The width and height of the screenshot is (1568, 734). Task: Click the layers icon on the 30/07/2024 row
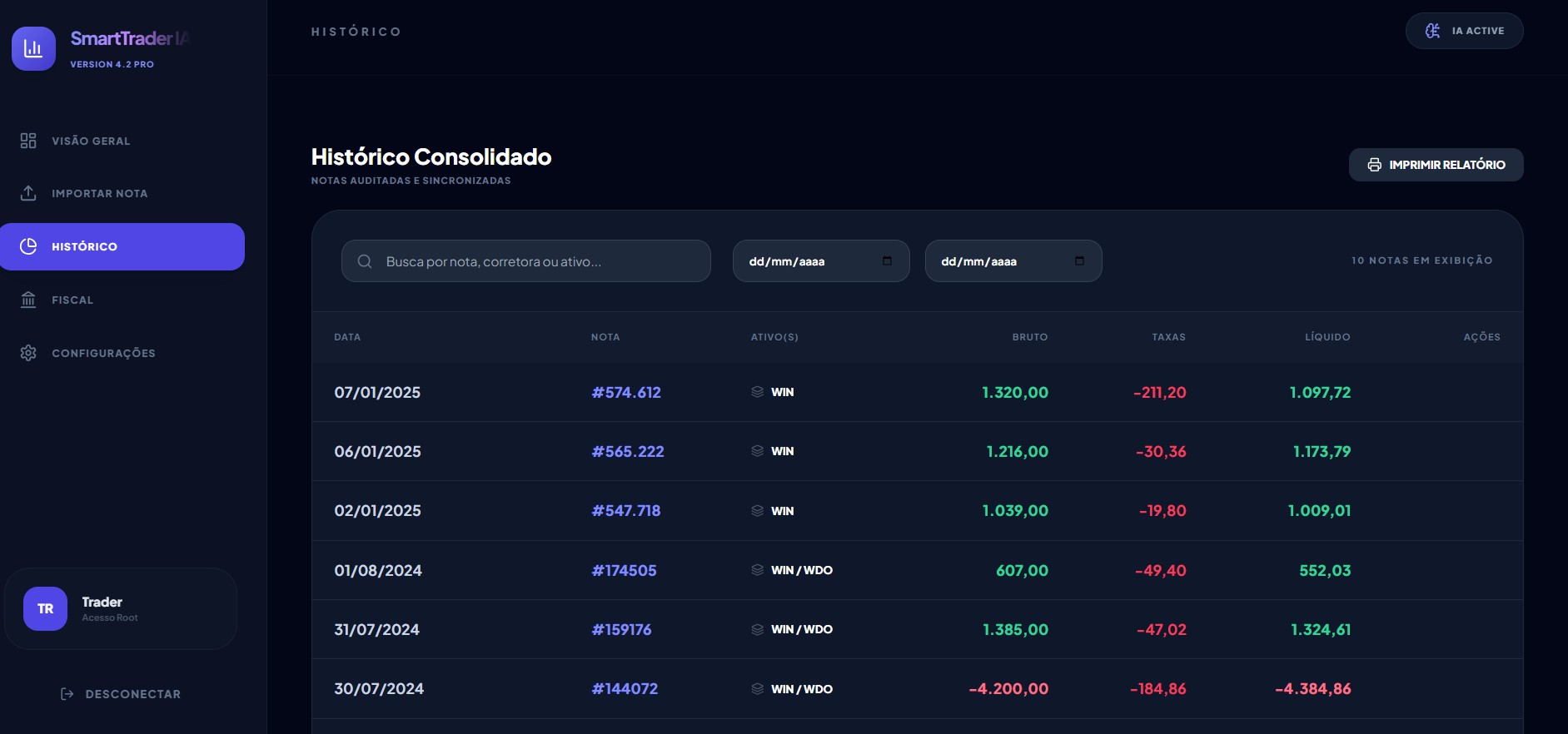757,689
